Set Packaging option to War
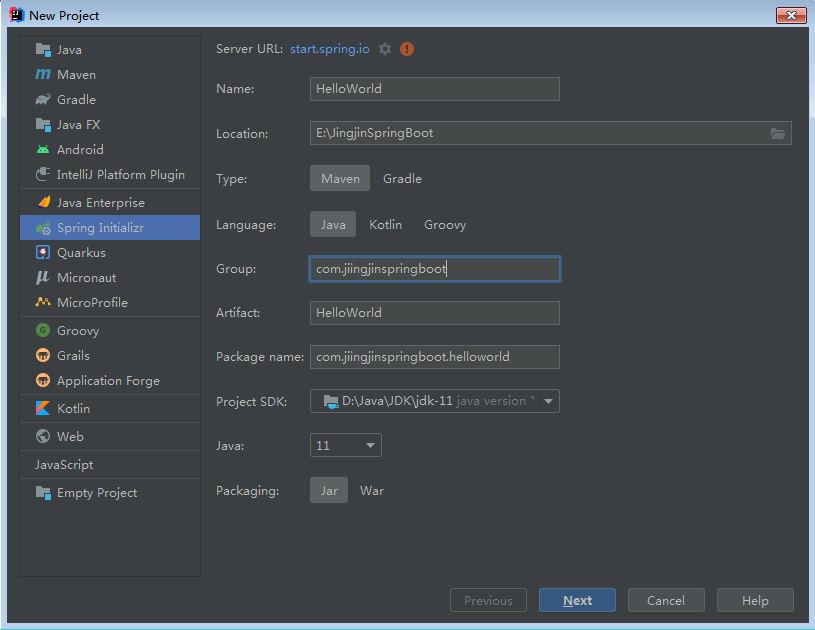 coord(372,491)
